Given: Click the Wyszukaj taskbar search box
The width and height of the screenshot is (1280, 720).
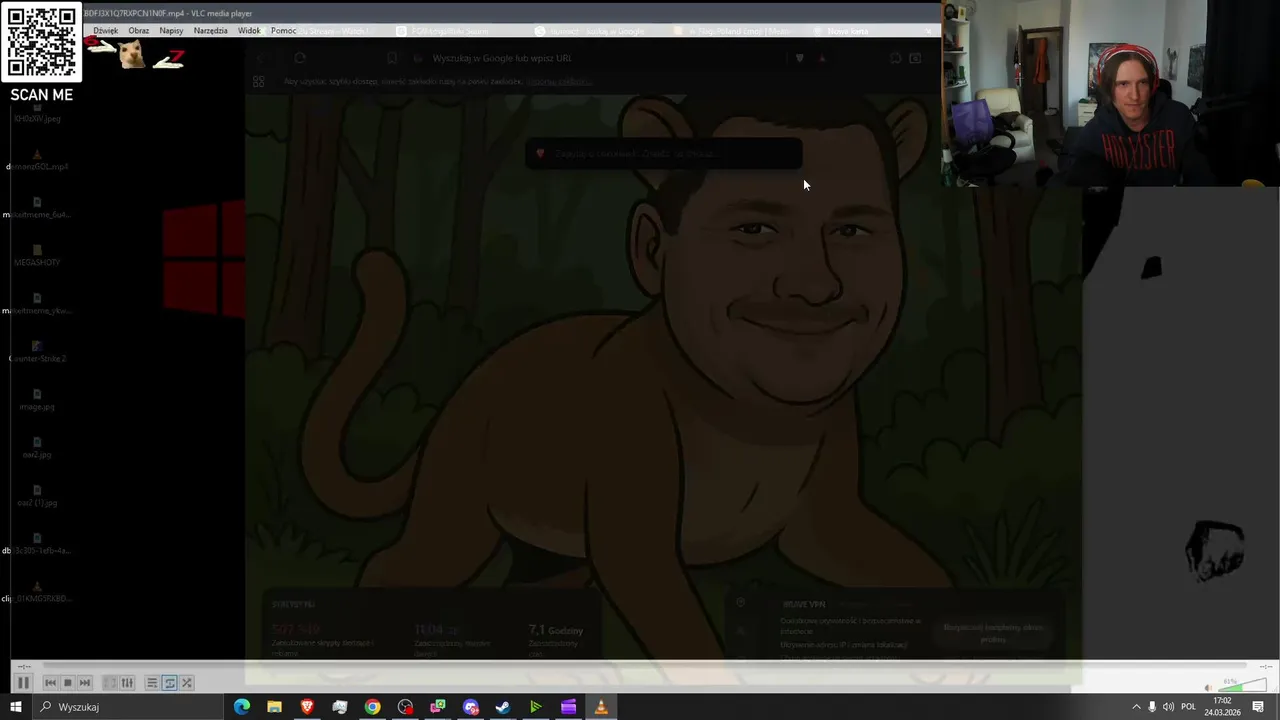Looking at the screenshot, I should click(x=128, y=707).
